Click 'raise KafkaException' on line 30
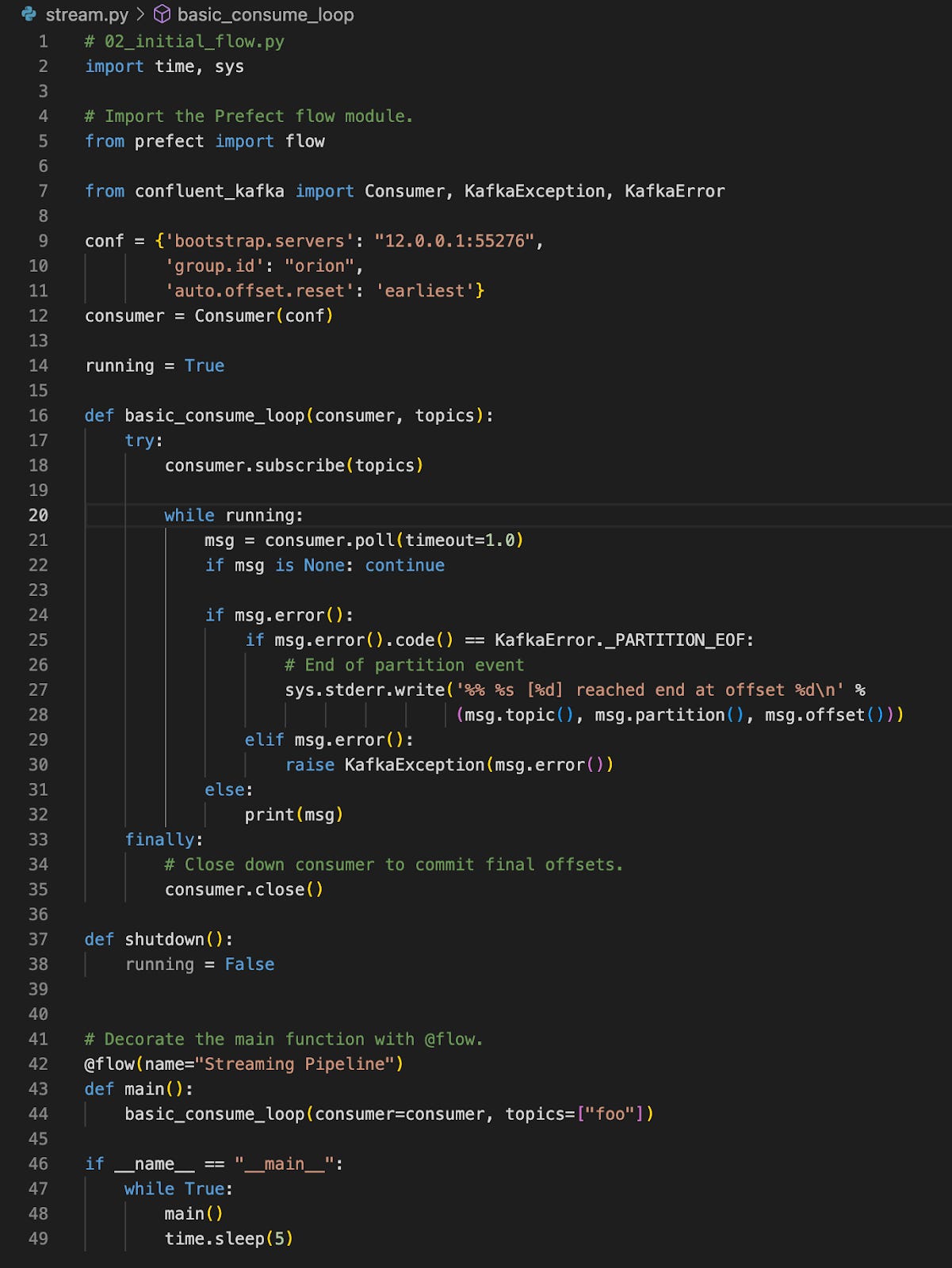Image resolution: width=952 pixels, height=1268 pixels. [x=384, y=765]
